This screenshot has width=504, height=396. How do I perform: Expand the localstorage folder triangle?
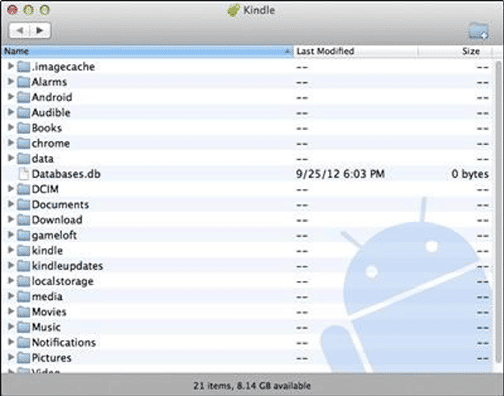[x=11, y=281]
